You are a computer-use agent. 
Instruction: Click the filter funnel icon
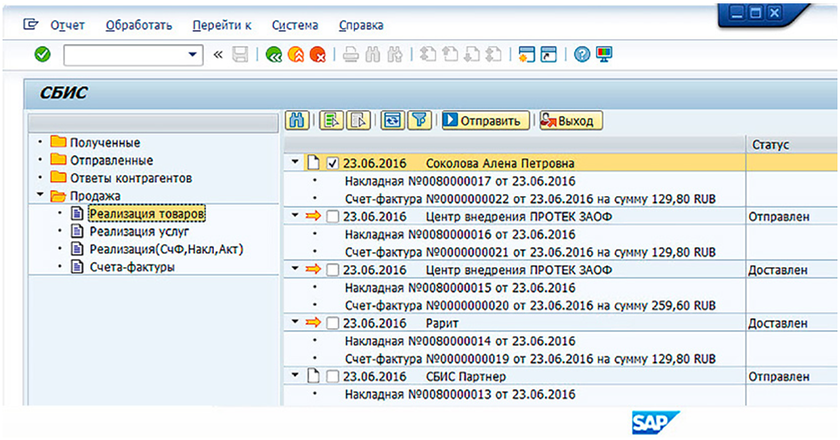pos(420,121)
